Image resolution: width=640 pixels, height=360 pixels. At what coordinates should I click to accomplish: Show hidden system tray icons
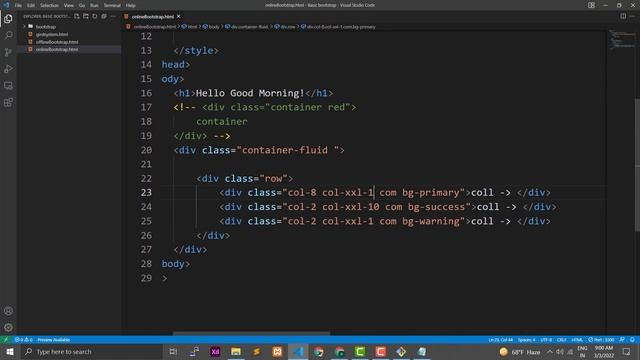[550, 352]
